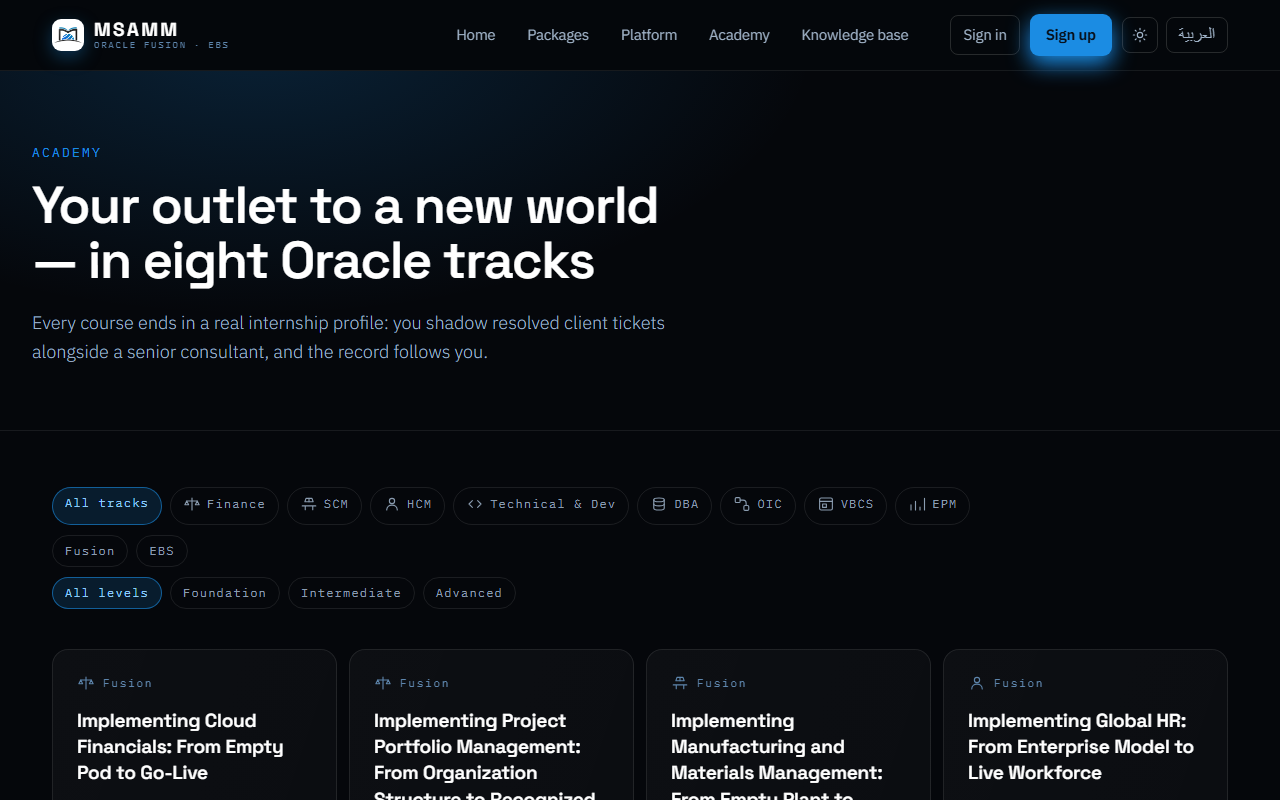Click the scales icon in Finance chip
The image size is (1280, 800).
192,505
